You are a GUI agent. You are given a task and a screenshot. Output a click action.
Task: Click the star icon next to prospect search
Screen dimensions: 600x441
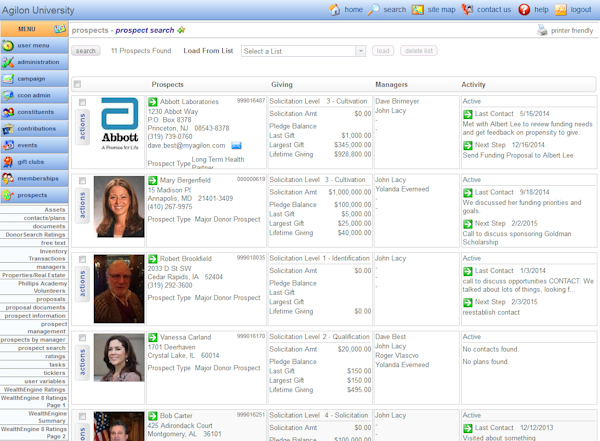click(181, 30)
